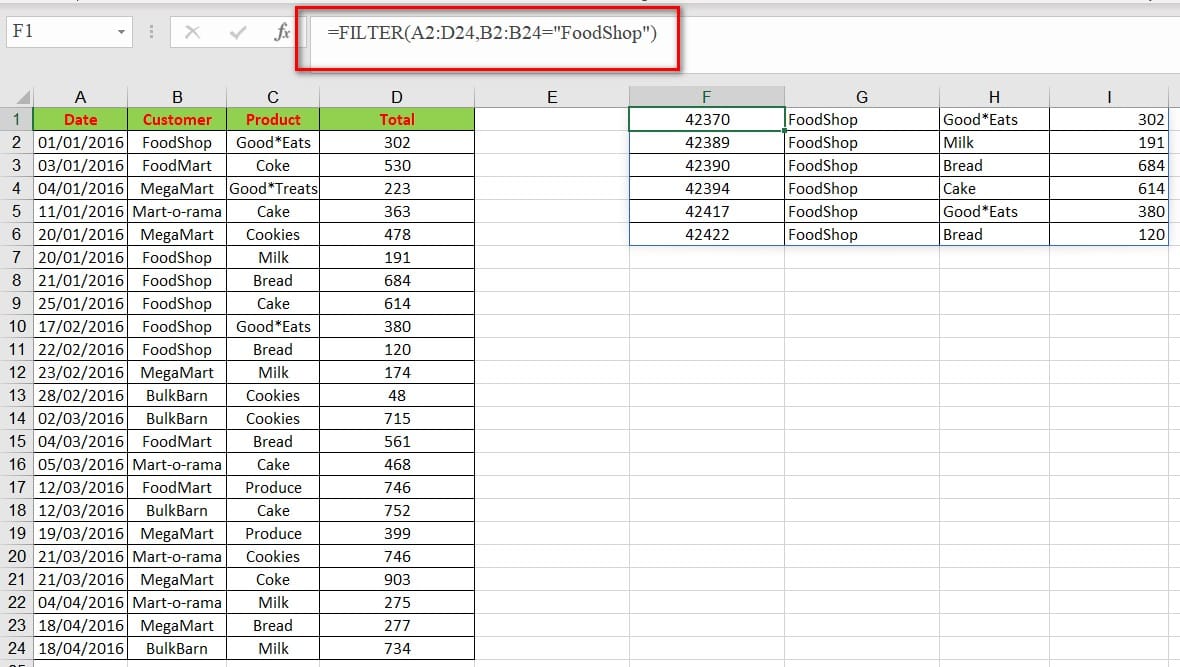
Task: Click the Select All corner triangle
Action: [x=16, y=97]
